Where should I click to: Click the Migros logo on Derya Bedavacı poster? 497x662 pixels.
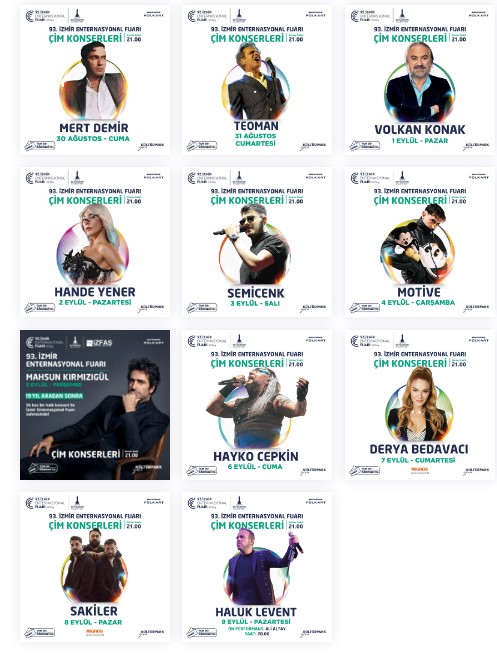[420, 470]
